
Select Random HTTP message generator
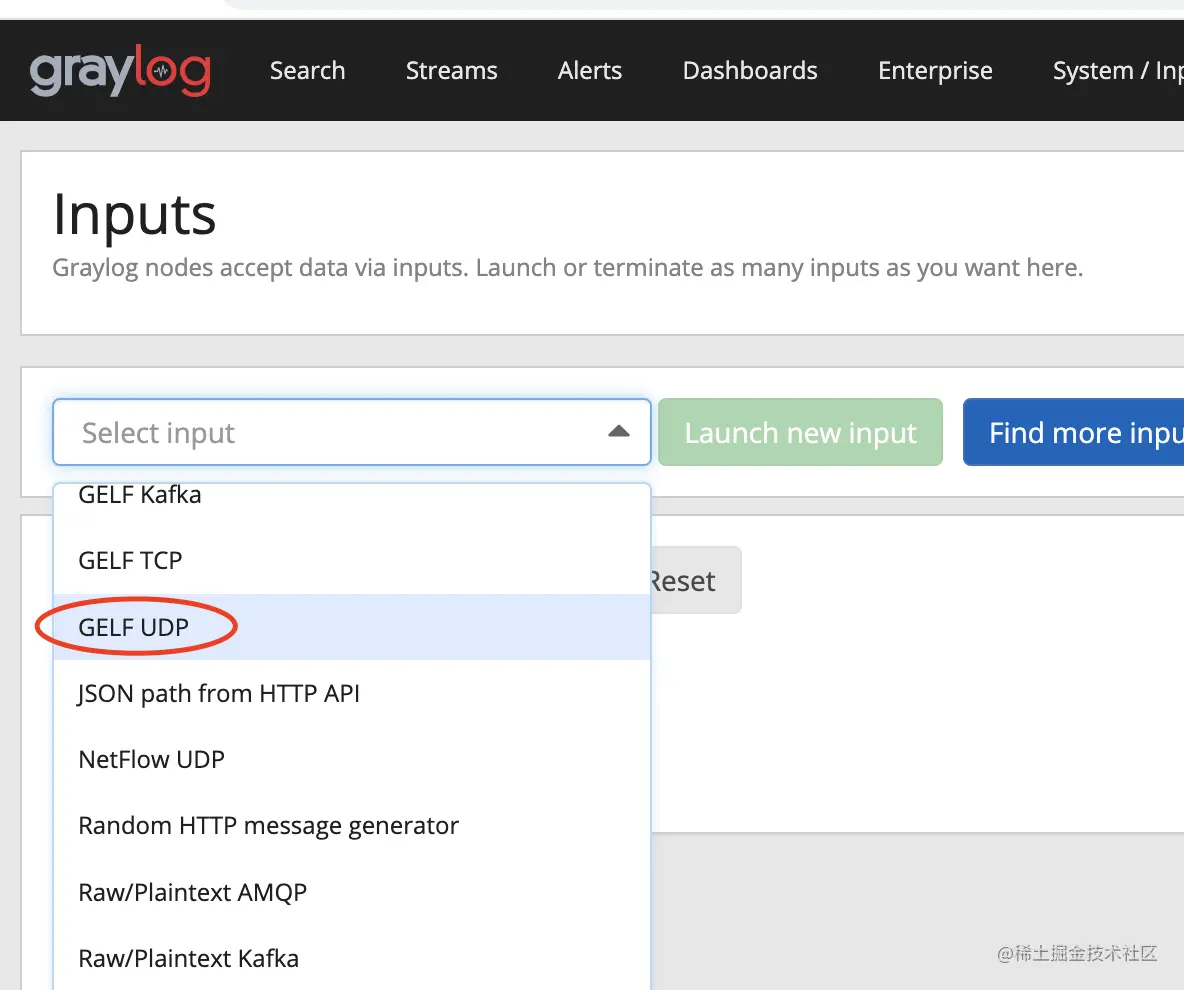click(269, 826)
